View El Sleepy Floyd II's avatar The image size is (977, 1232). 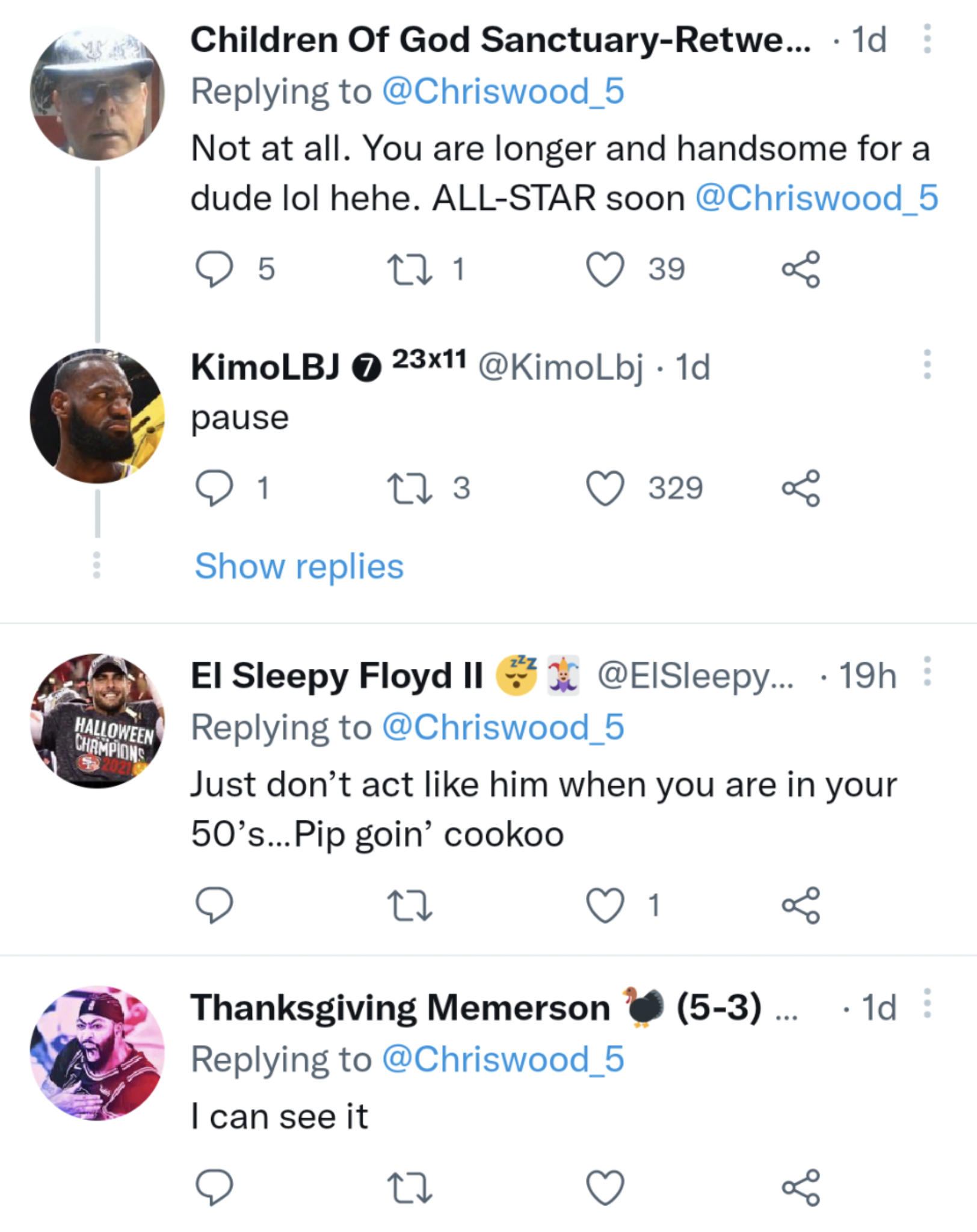97,721
